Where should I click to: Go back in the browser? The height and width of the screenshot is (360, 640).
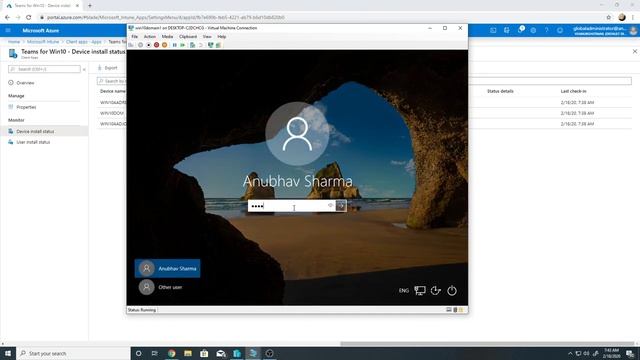coord(7,18)
